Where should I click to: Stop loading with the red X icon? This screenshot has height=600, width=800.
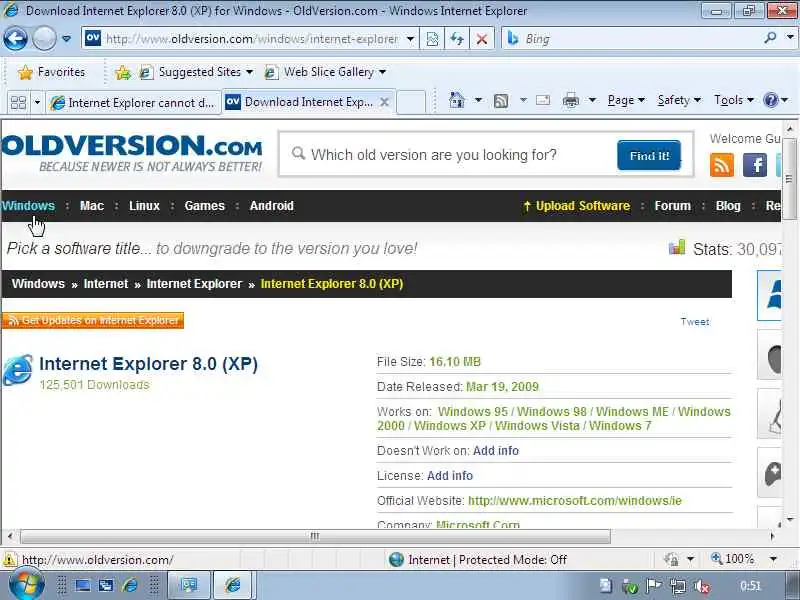point(481,39)
